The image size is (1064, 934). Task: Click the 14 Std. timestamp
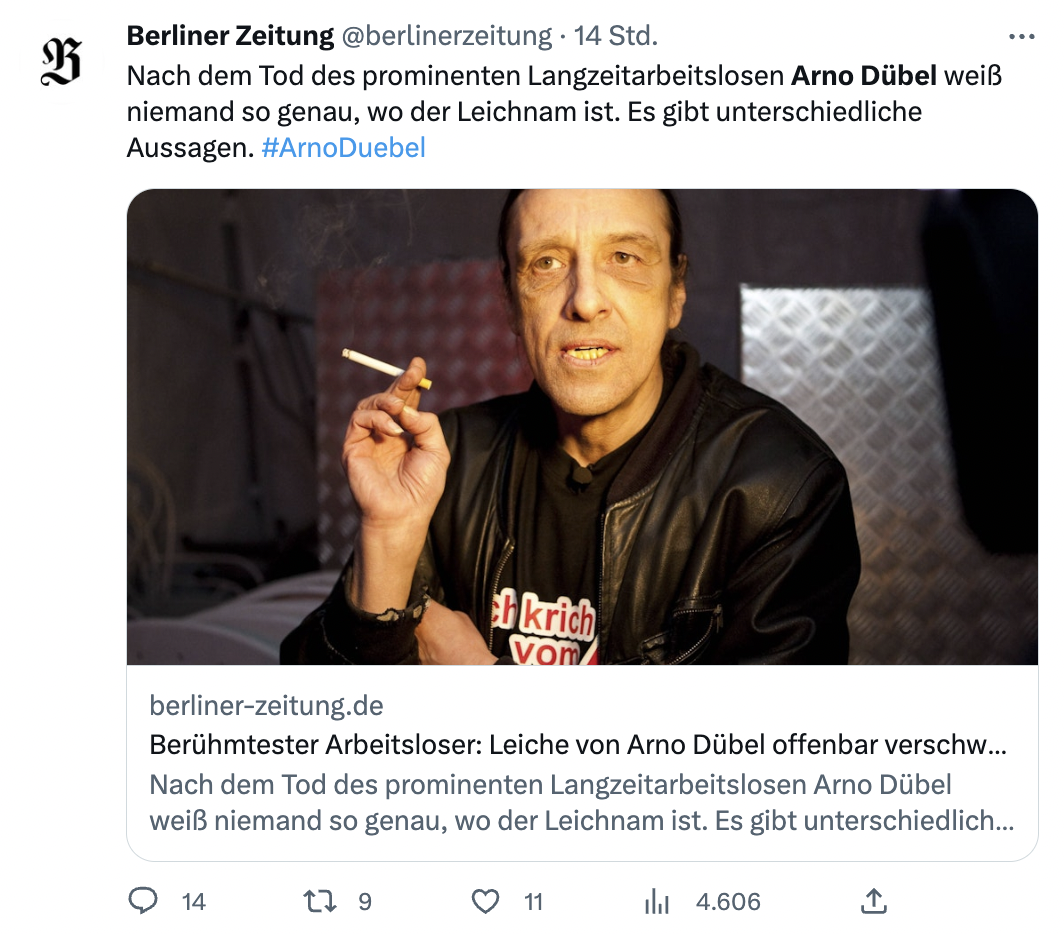616,37
